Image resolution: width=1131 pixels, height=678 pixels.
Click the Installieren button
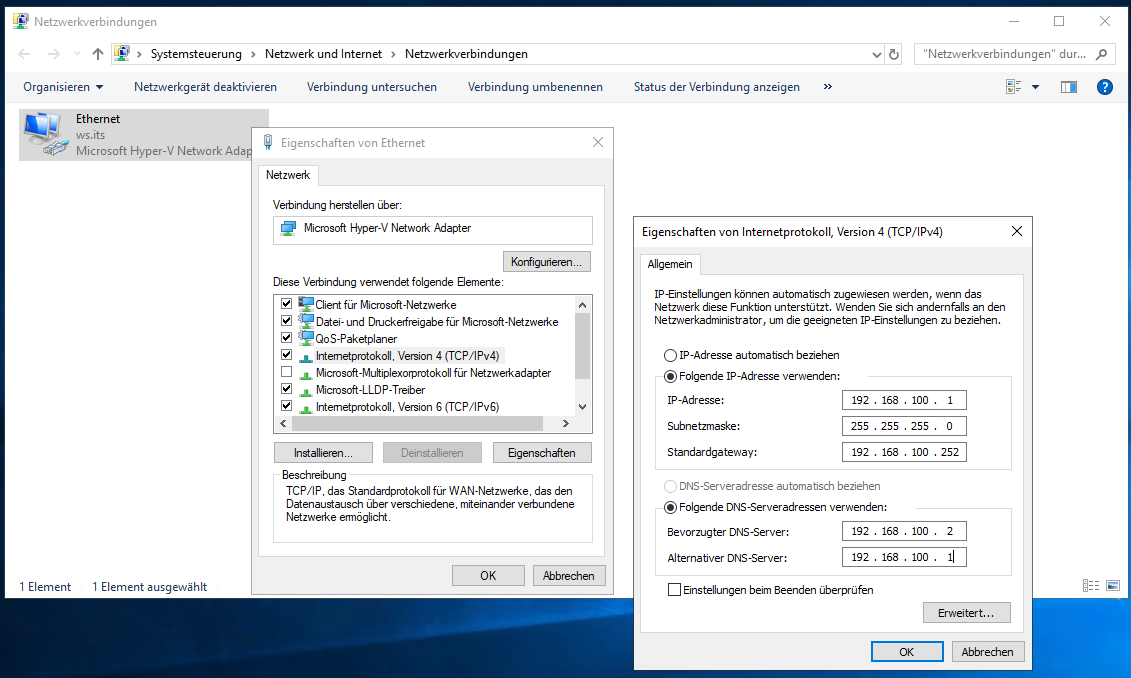tap(323, 453)
